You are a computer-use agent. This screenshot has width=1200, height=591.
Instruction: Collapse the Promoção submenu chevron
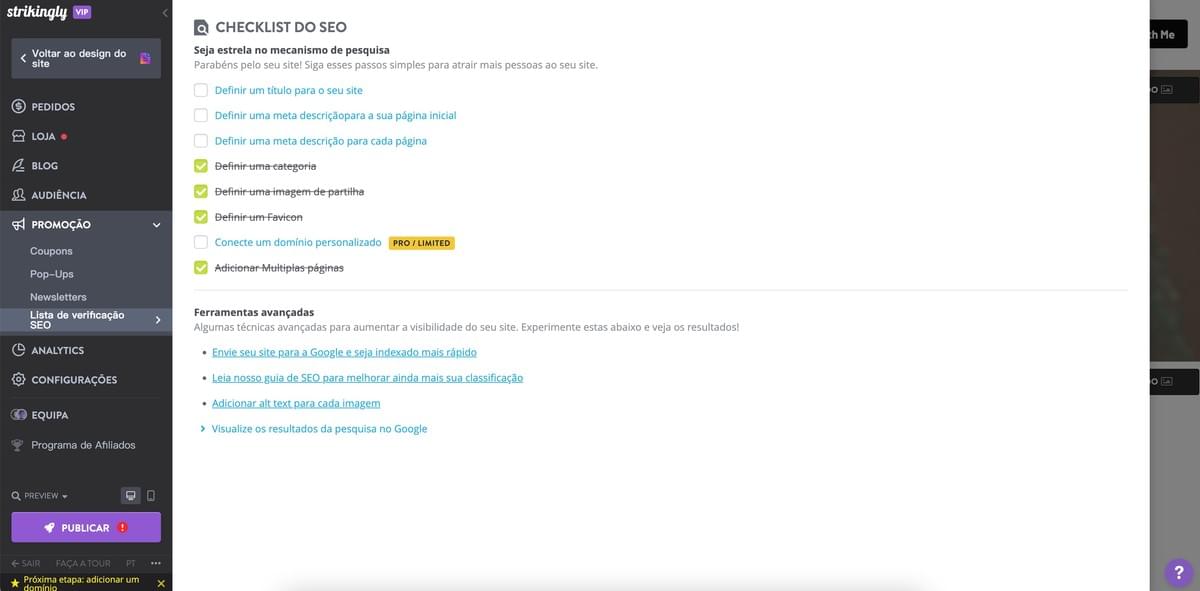click(x=156, y=224)
